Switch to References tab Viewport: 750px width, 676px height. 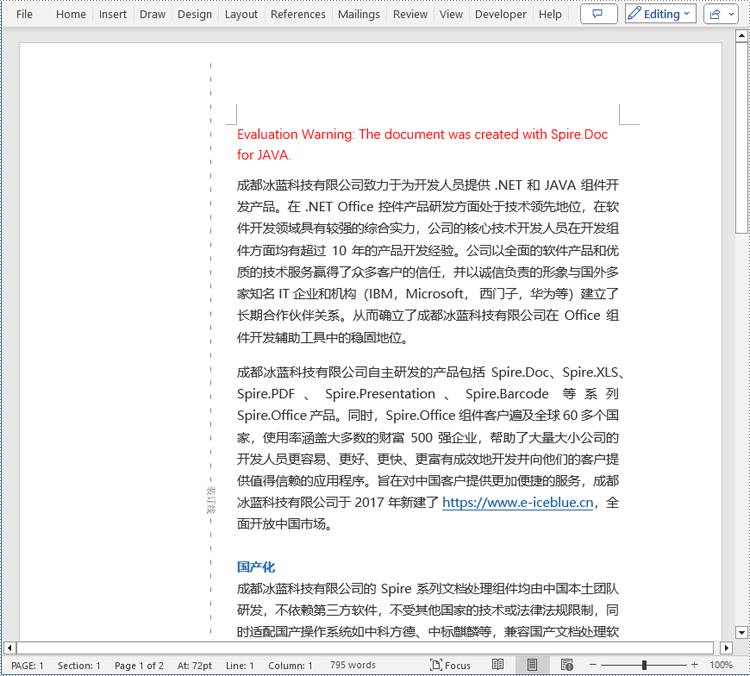coord(298,14)
